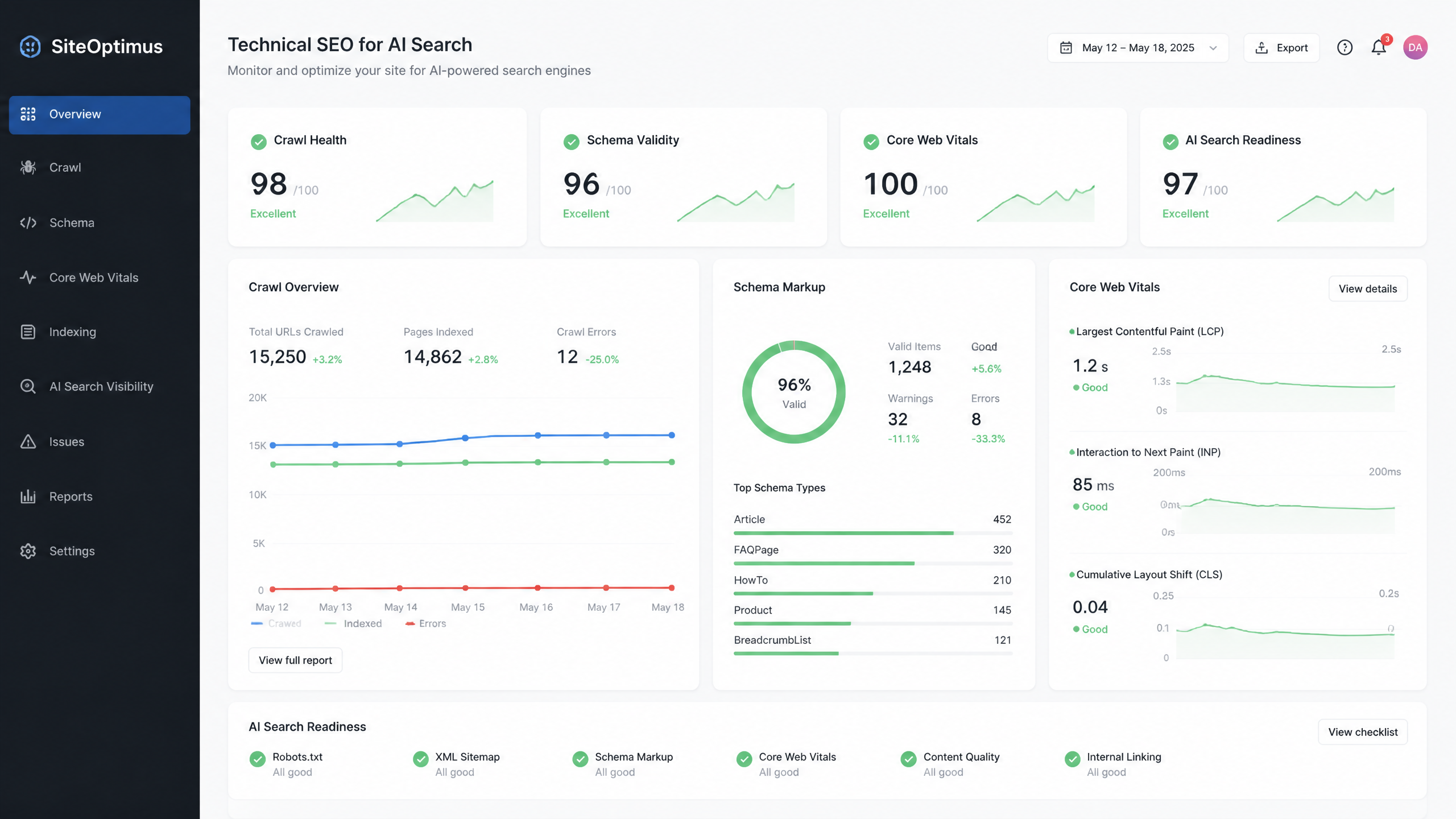Click View details for Core Web Vitals
Viewport: 1456px width, 819px height.
(x=1368, y=289)
